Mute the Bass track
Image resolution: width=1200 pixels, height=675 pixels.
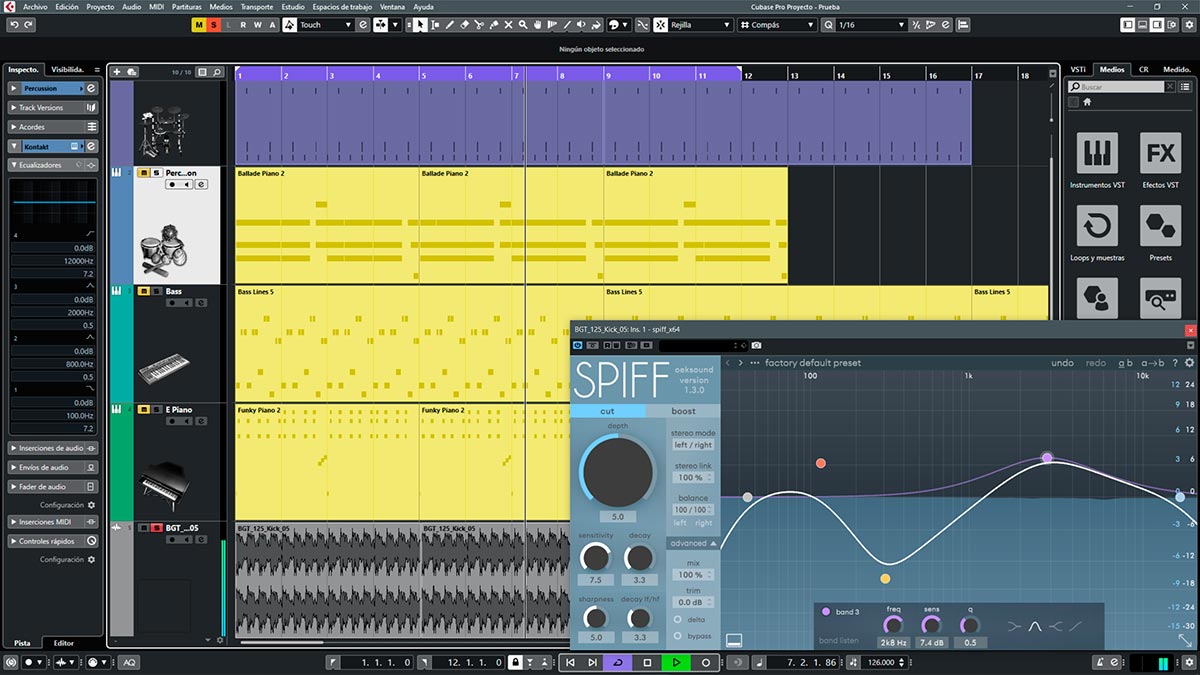coord(144,292)
